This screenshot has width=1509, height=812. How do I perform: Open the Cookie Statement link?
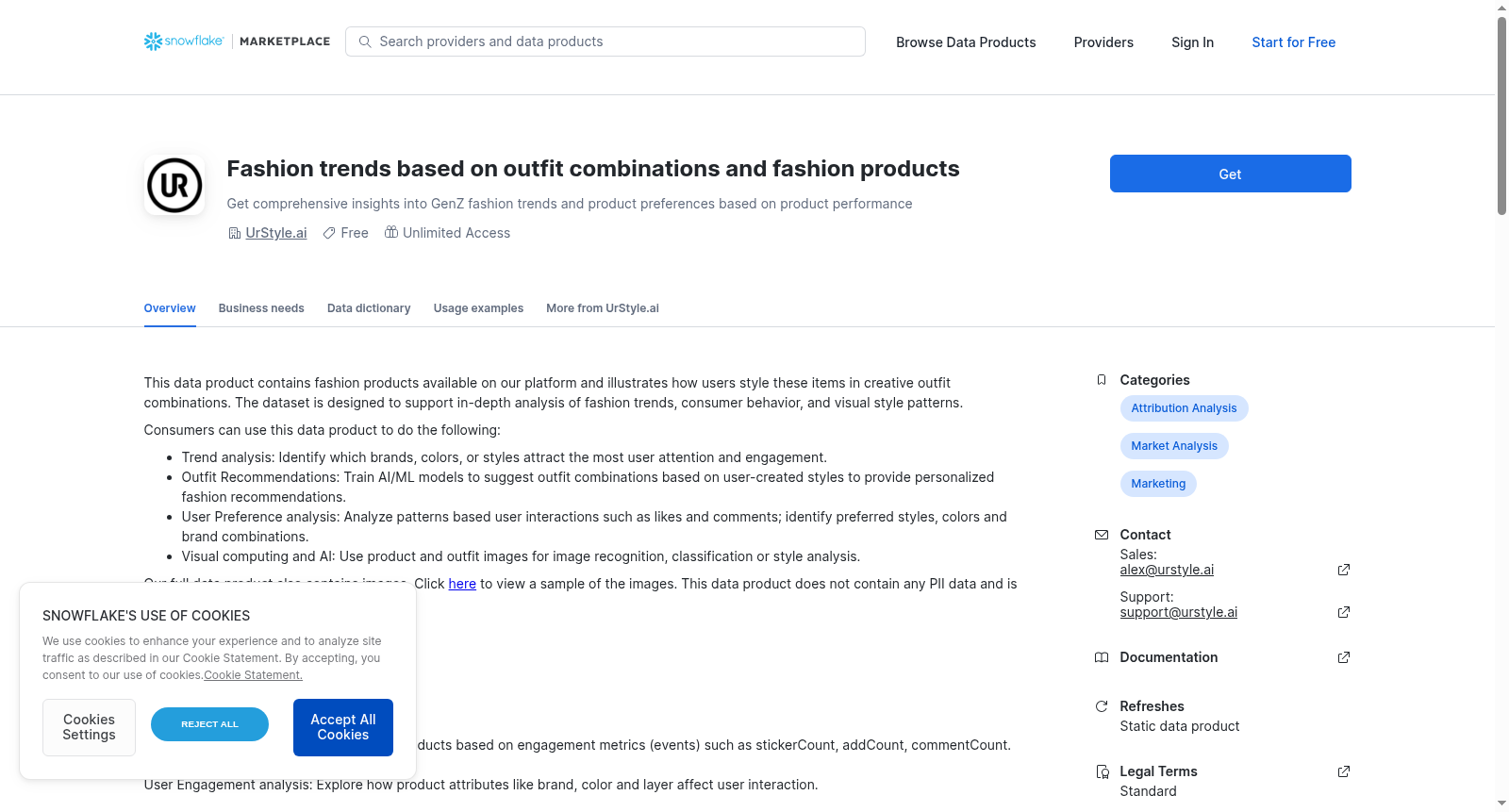click(254, 675)
